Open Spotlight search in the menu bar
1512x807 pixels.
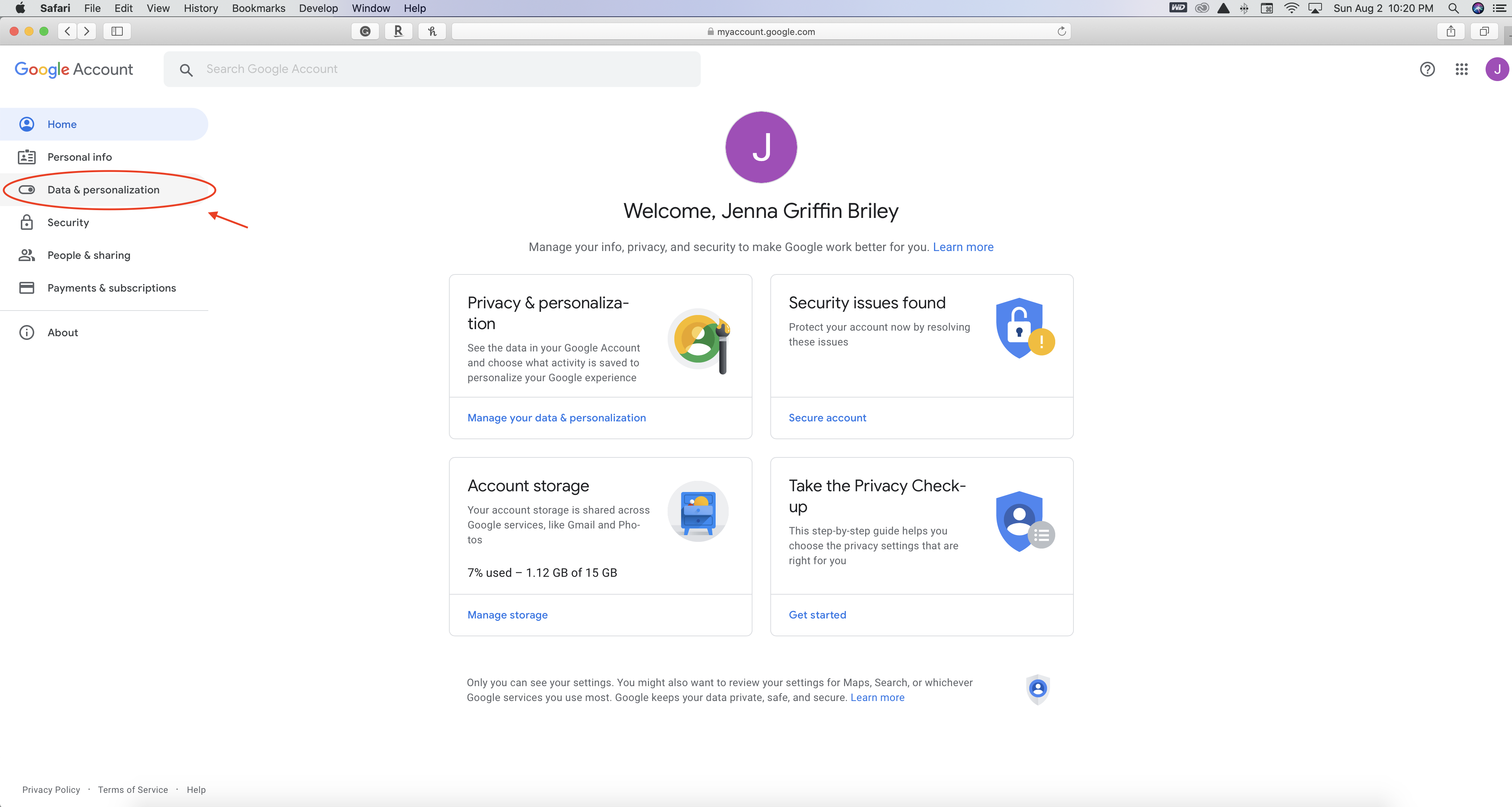pyautogui.click(x=1453, y=8)
